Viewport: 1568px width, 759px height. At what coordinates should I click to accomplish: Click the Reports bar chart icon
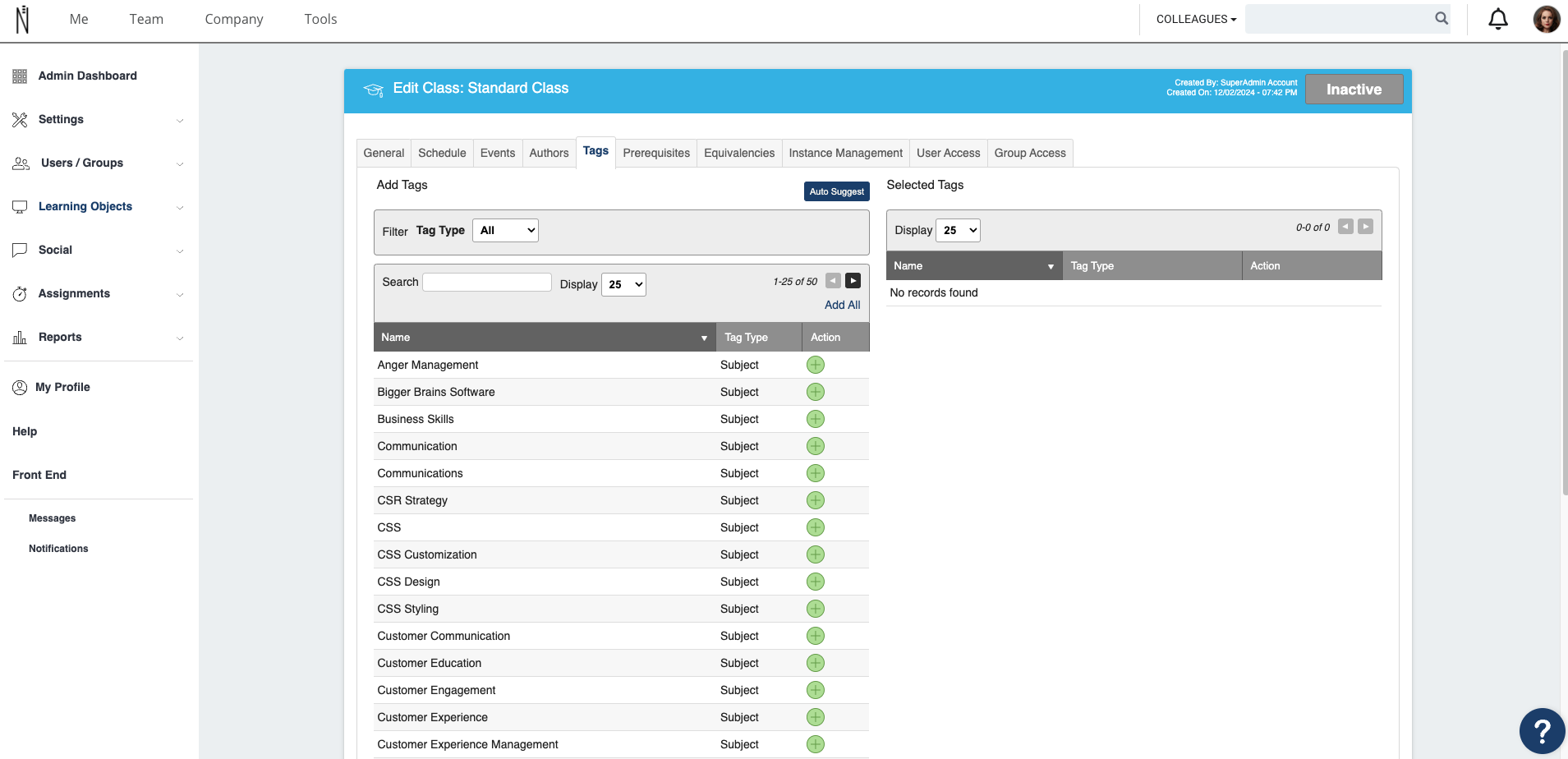coord(20,338)
